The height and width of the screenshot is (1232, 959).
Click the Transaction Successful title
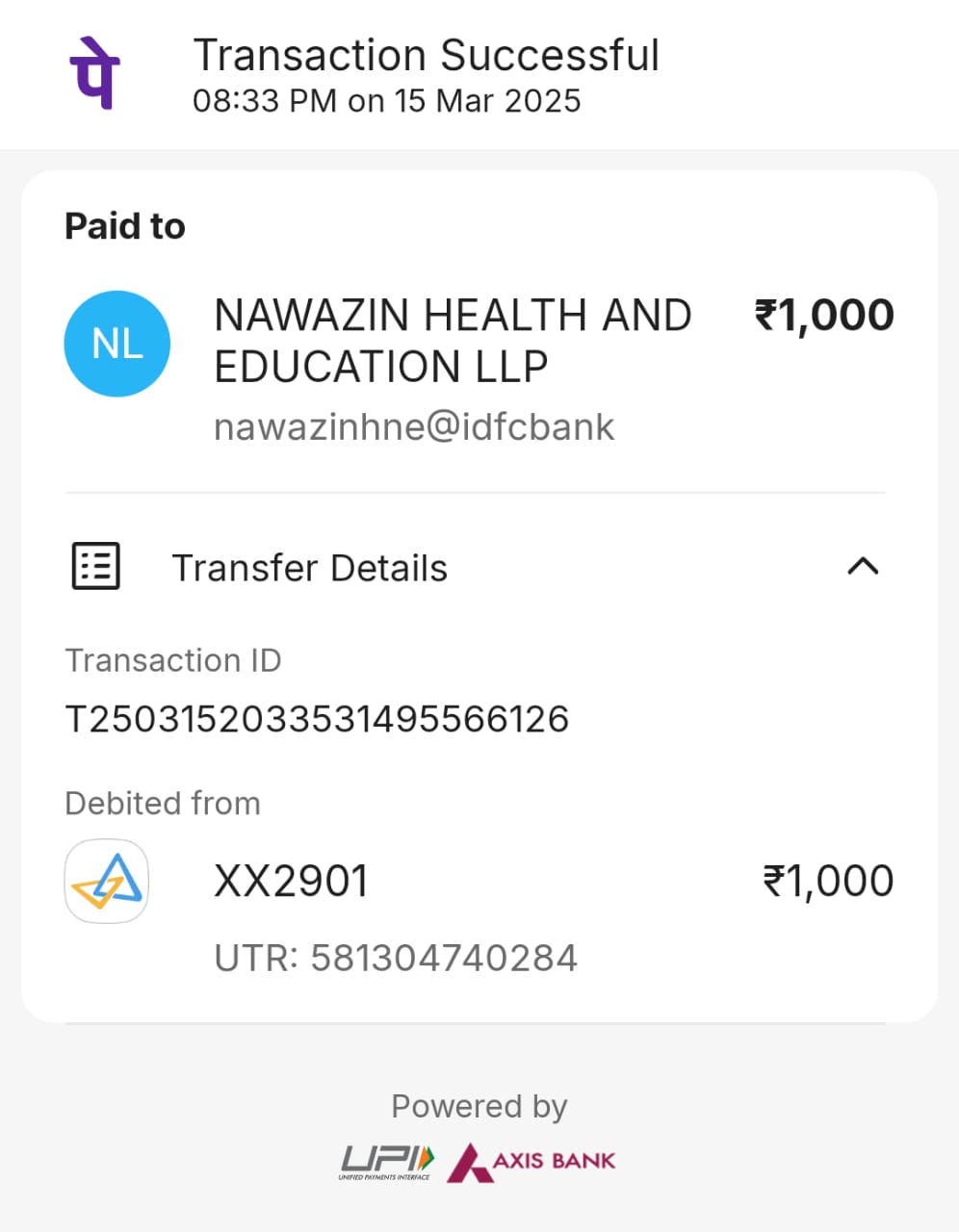tap(426, 55)
